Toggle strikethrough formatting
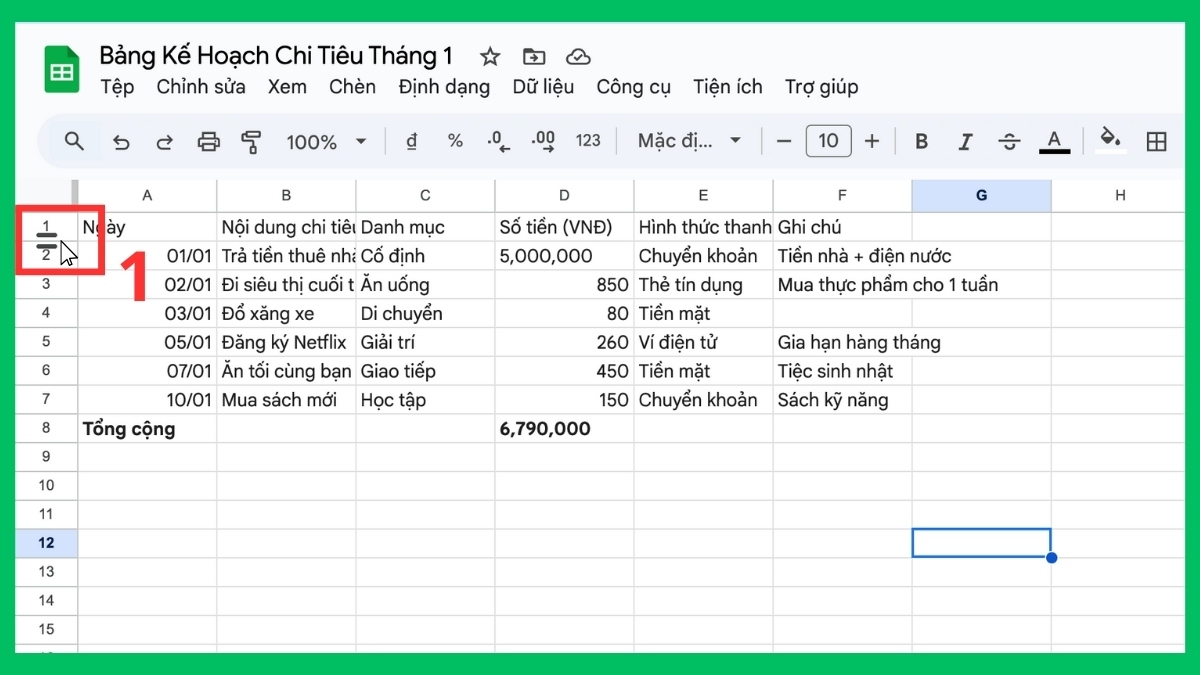The width and height of the screenshot is (1200, 675). click(x=1009, y=141)
